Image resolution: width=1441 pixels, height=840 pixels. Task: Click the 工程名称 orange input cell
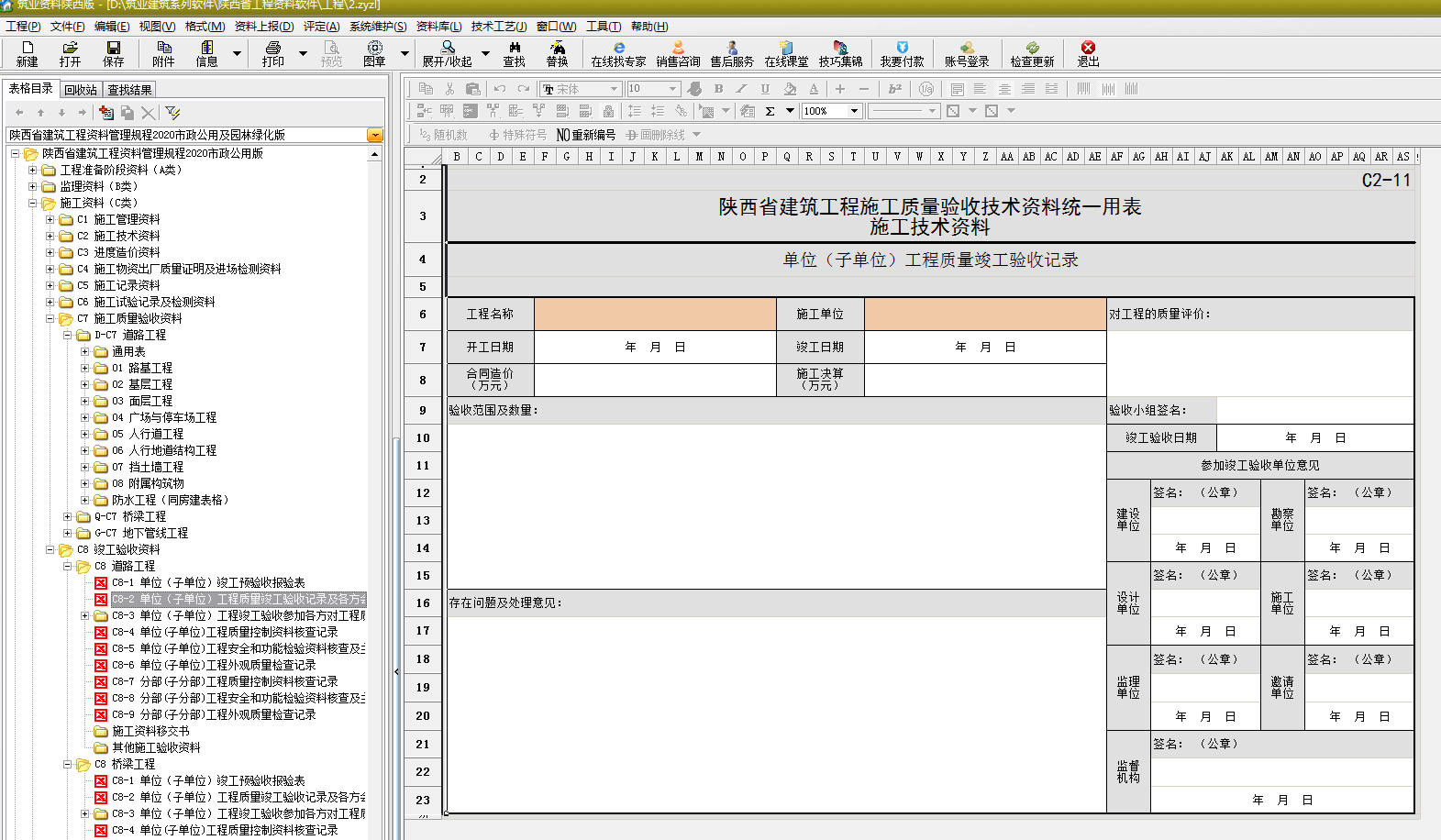click(655, 314)
